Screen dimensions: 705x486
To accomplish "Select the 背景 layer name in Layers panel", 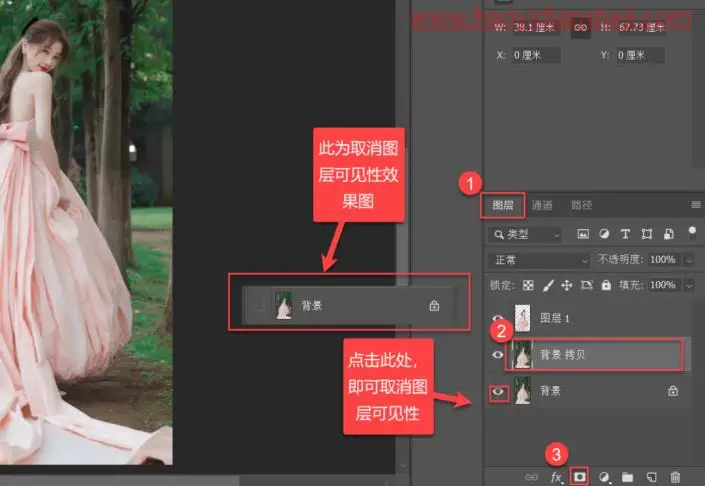I will point(550,391).
